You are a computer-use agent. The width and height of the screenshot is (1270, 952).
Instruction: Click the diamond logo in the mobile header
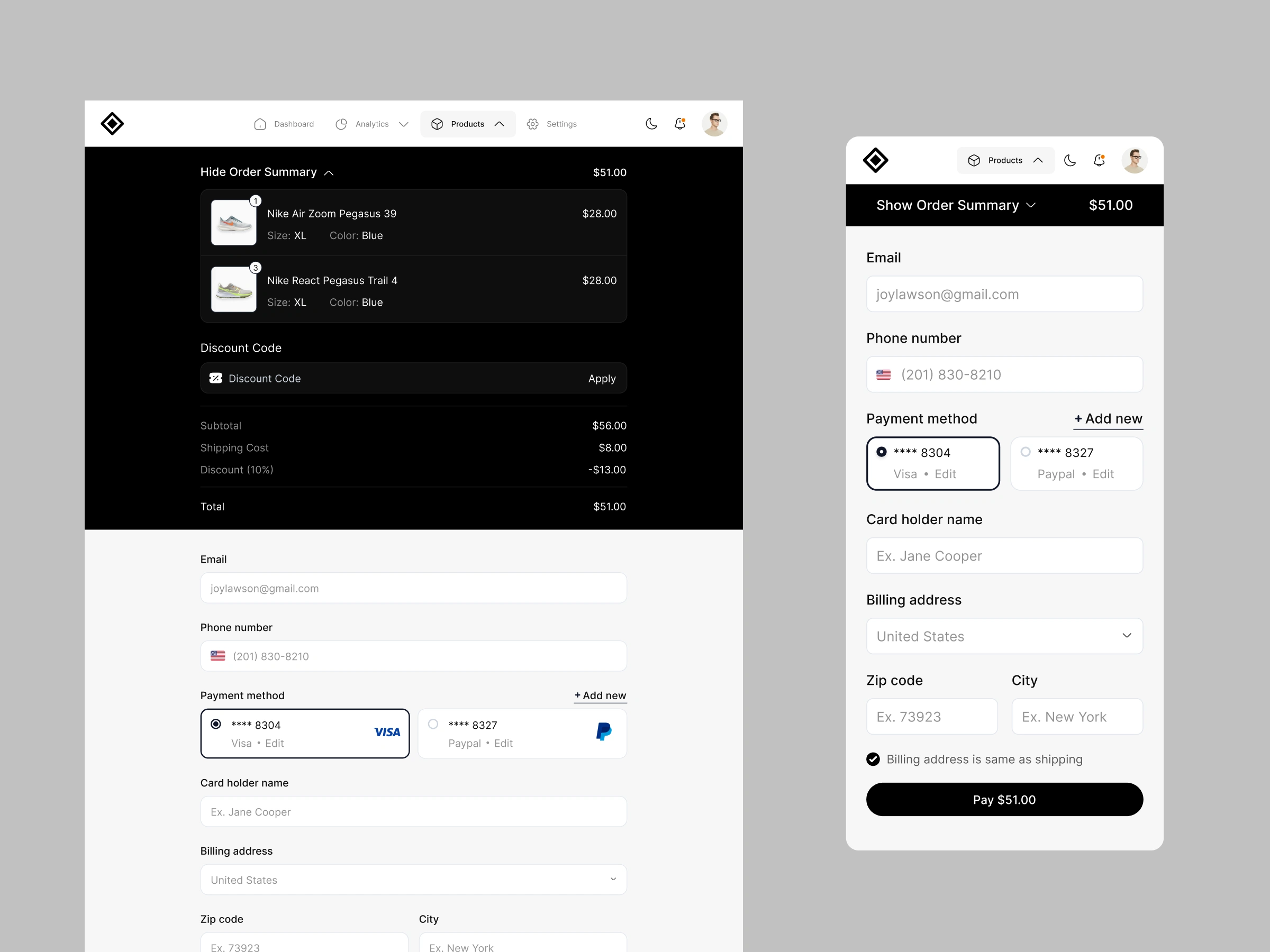pos(876,160)
